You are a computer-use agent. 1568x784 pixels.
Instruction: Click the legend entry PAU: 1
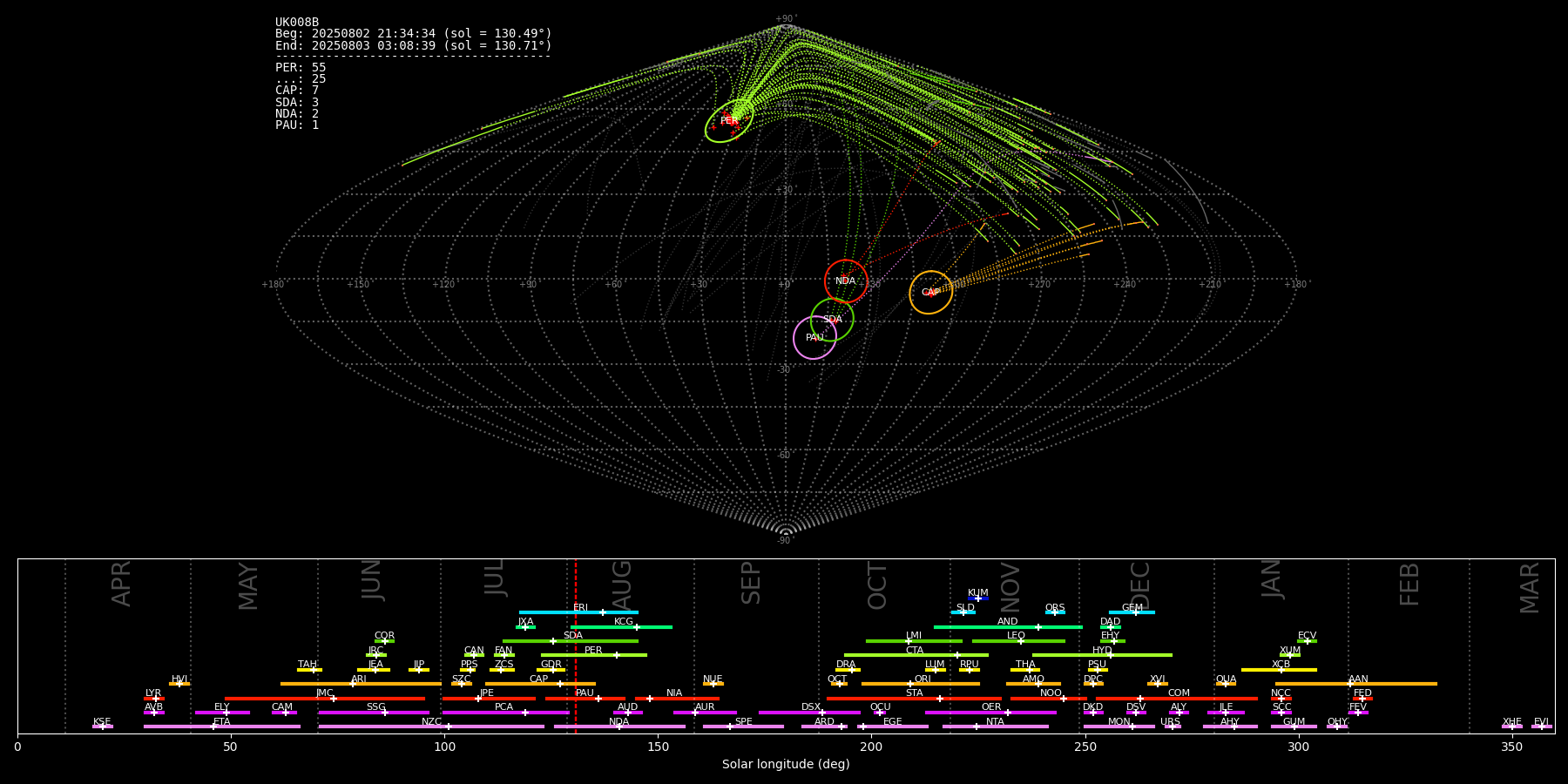click(x=297, y=125)
